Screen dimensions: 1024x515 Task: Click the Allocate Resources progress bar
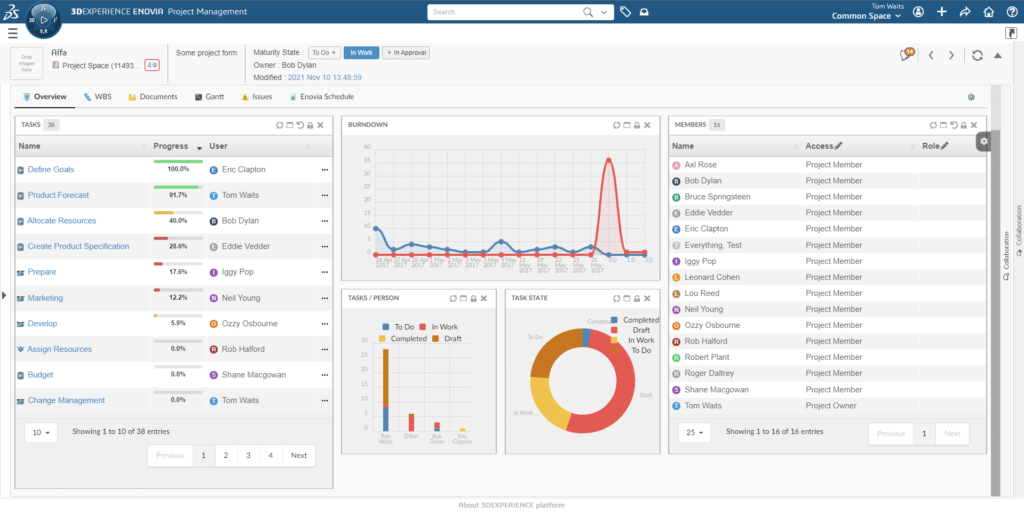coord(178,213)
